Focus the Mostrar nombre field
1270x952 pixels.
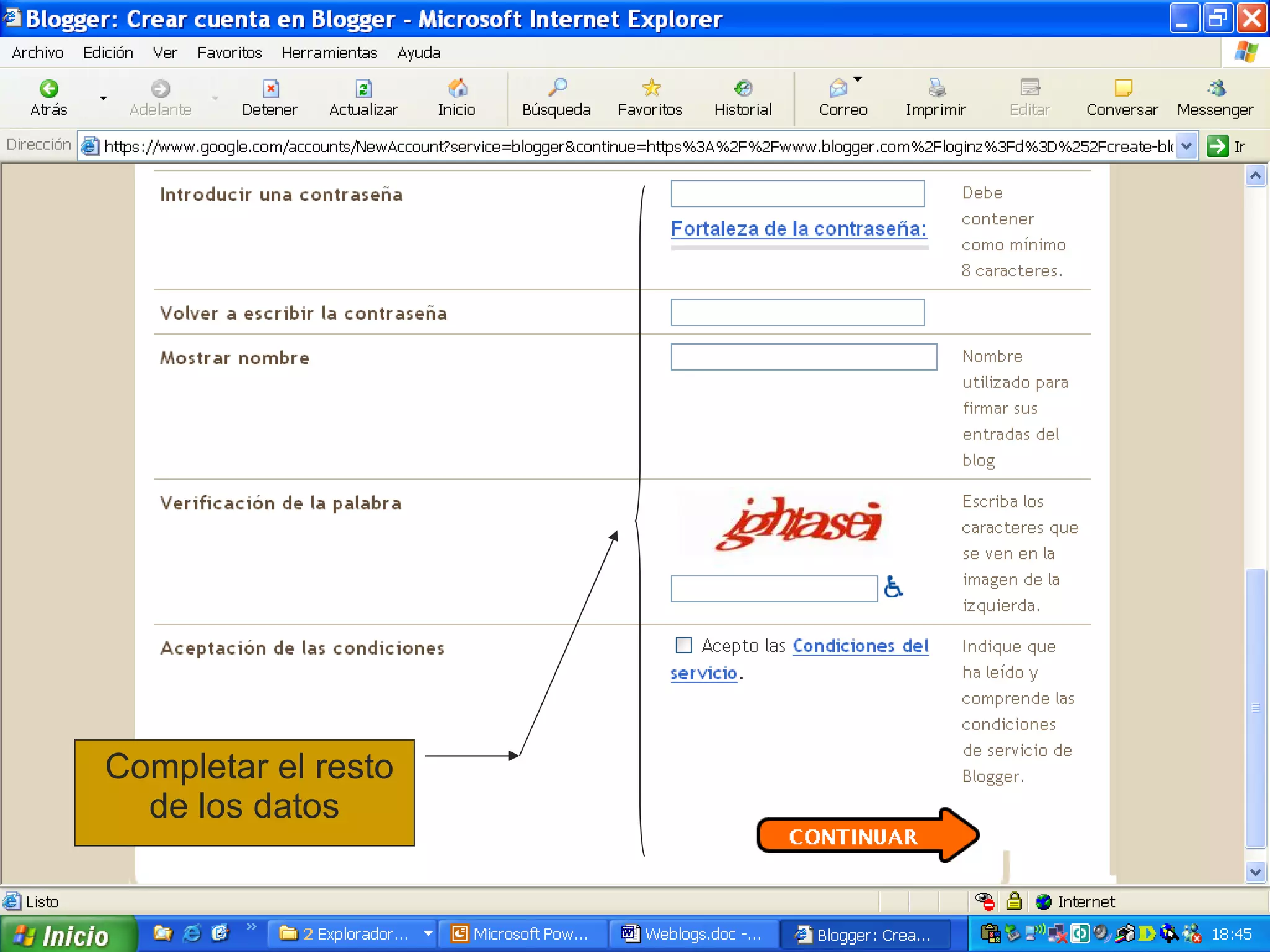804,357
